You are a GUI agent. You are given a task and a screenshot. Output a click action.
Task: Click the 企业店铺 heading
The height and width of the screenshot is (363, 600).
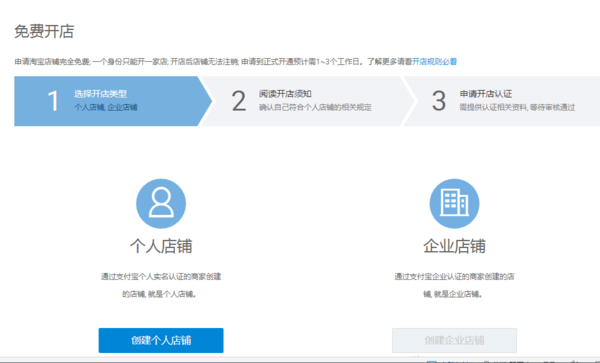(x=454, y=246)
